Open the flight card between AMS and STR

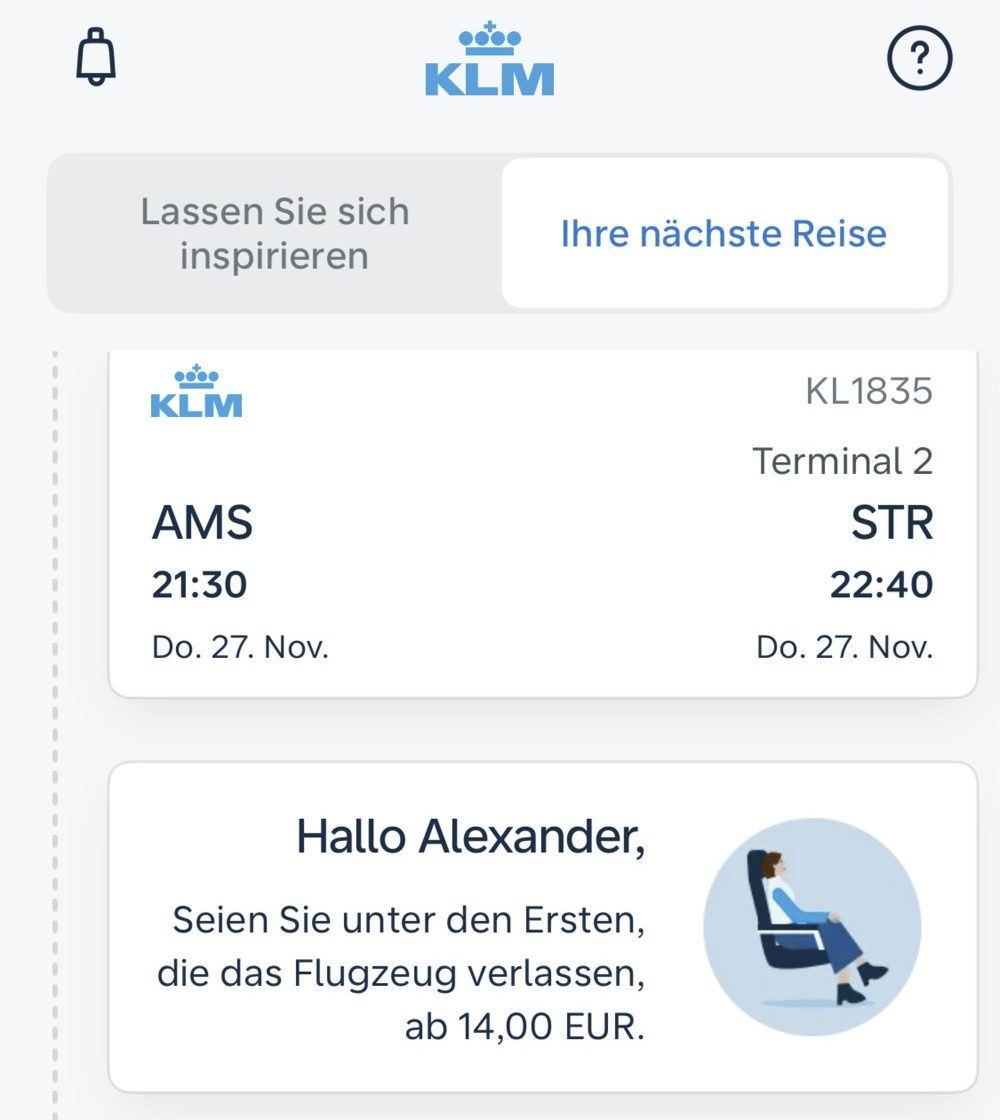(x=540, y=560)
